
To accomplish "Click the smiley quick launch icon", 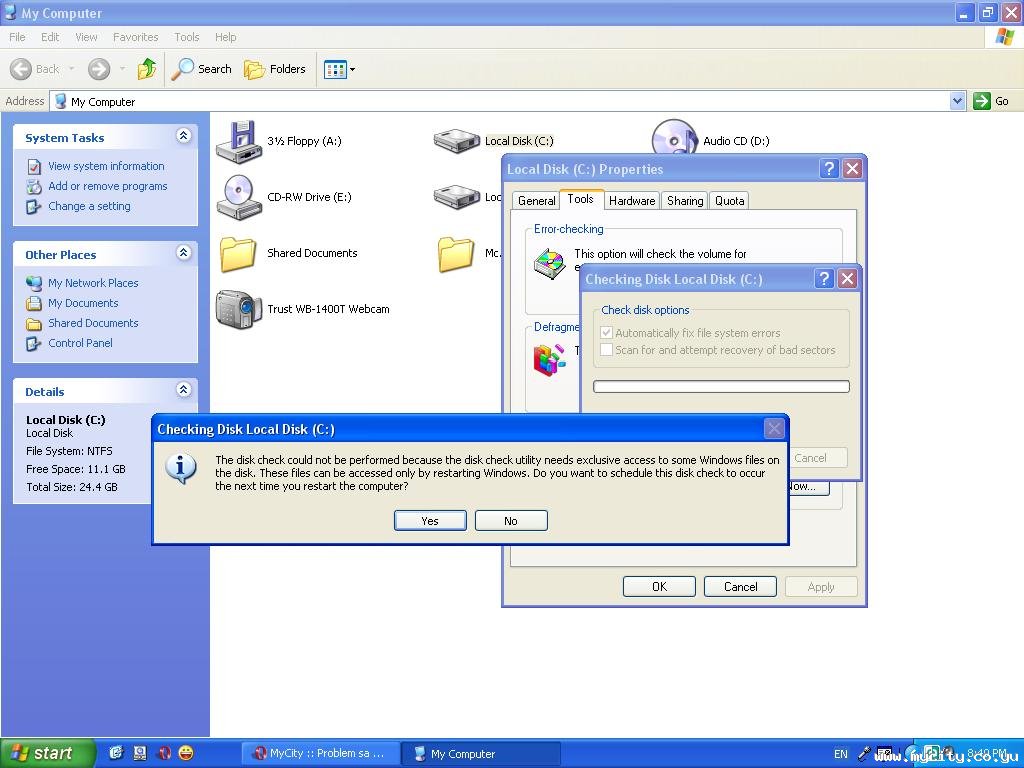I will click(186, 753).
